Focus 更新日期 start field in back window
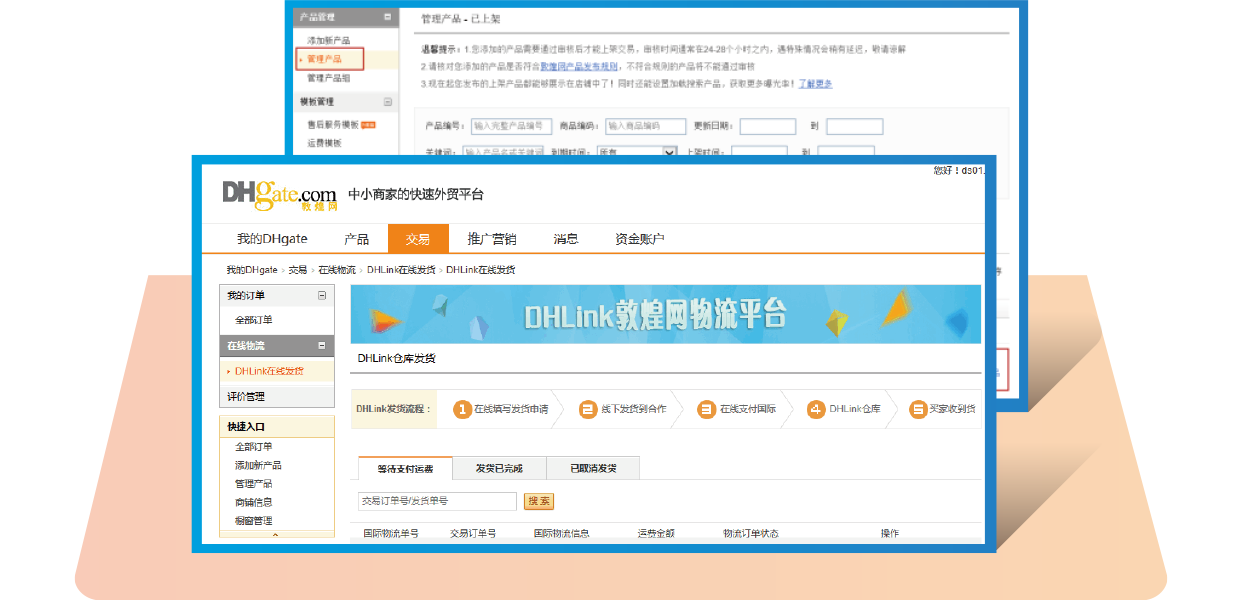Viewport: 1242px width, 600px height. pyautogui.click(x=768, y=126)
